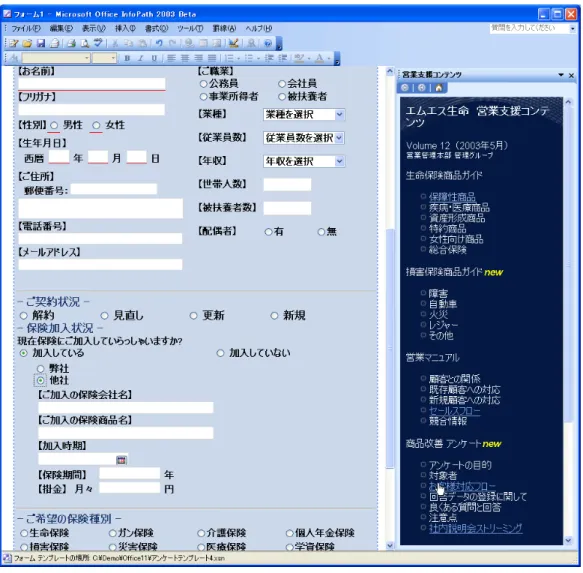The image size is (583, 573).
Task: Toggle Italic formatting button
Action: pyautogui.click(x=141, y=58)
